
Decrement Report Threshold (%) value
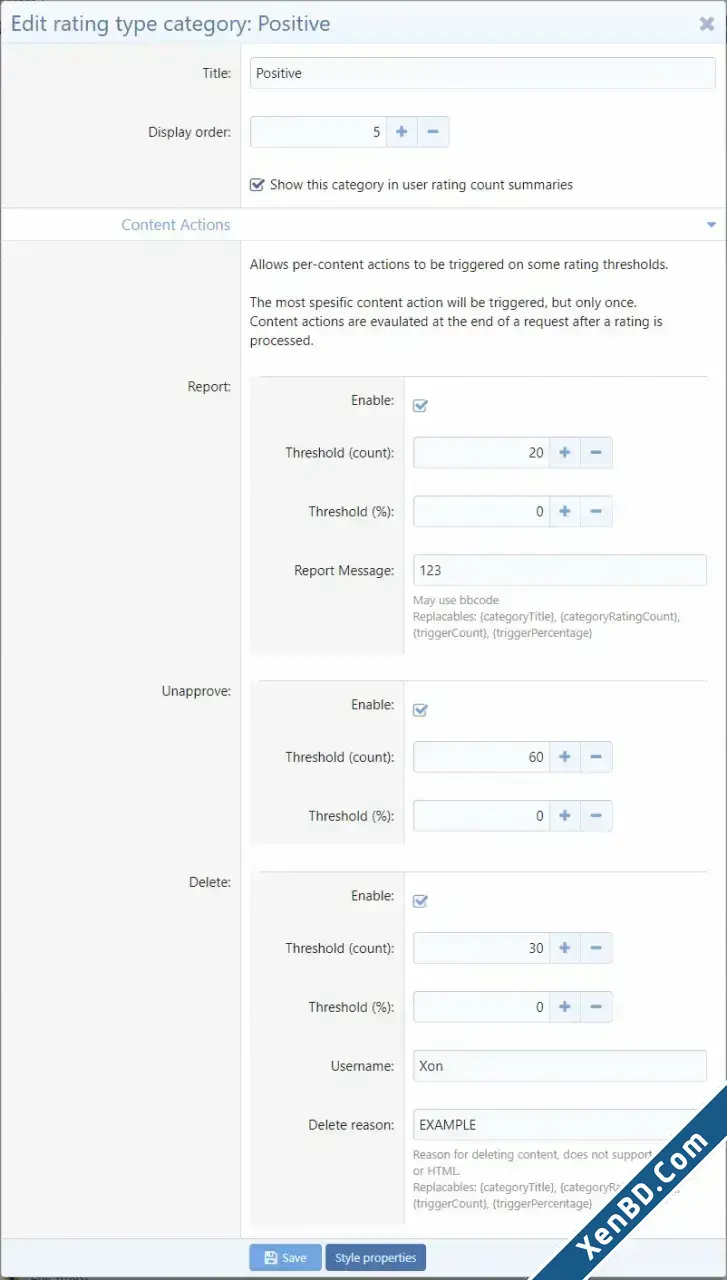click(x=596, y=512)
